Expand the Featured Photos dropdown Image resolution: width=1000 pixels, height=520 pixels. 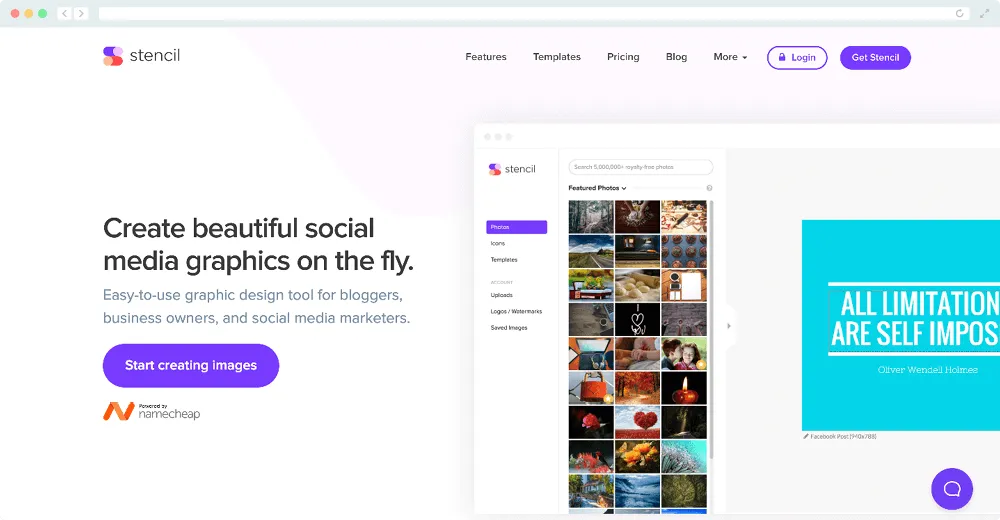coord(598,188)
